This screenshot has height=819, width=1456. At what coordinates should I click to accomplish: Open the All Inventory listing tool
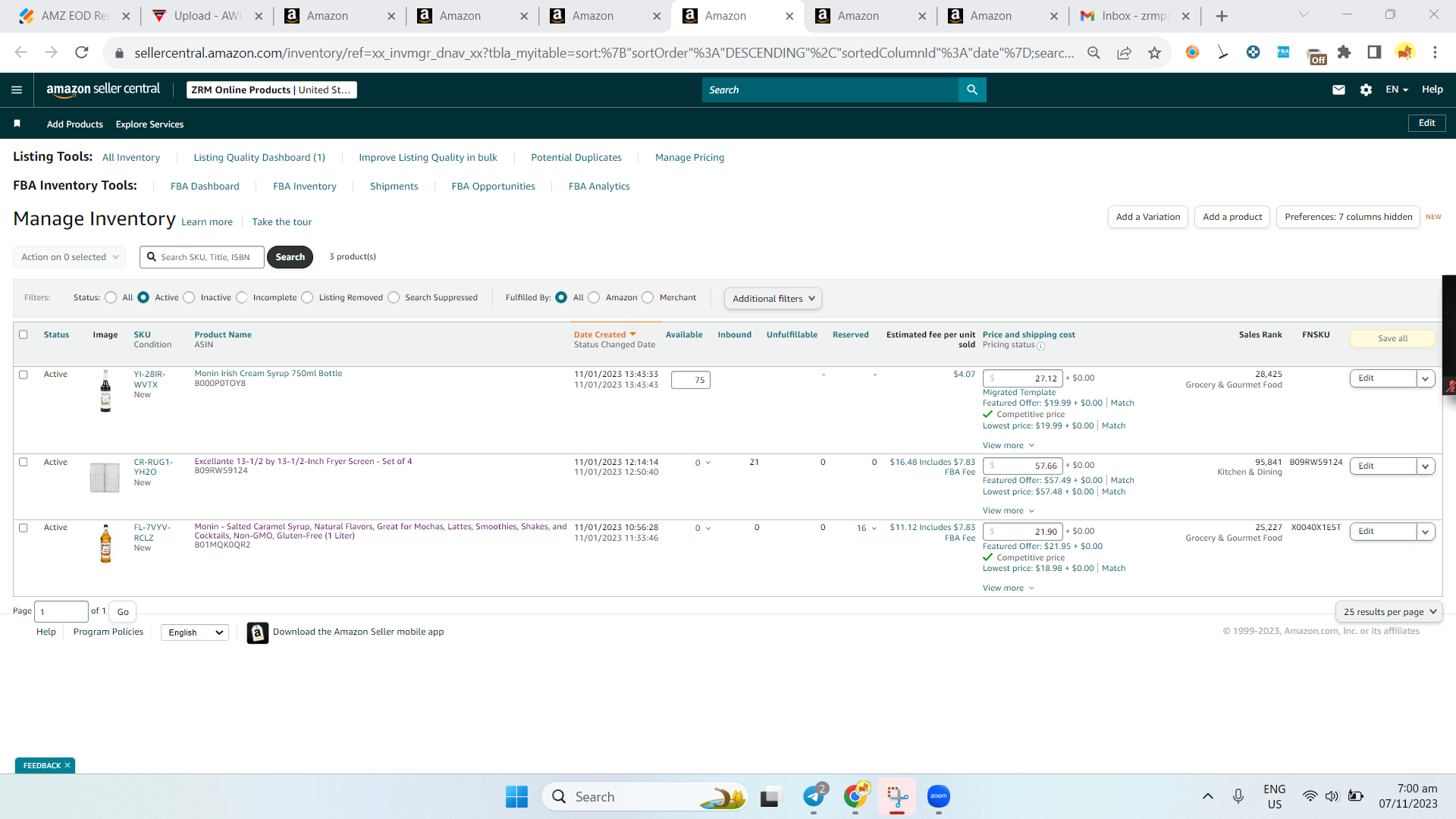[131, 158]
